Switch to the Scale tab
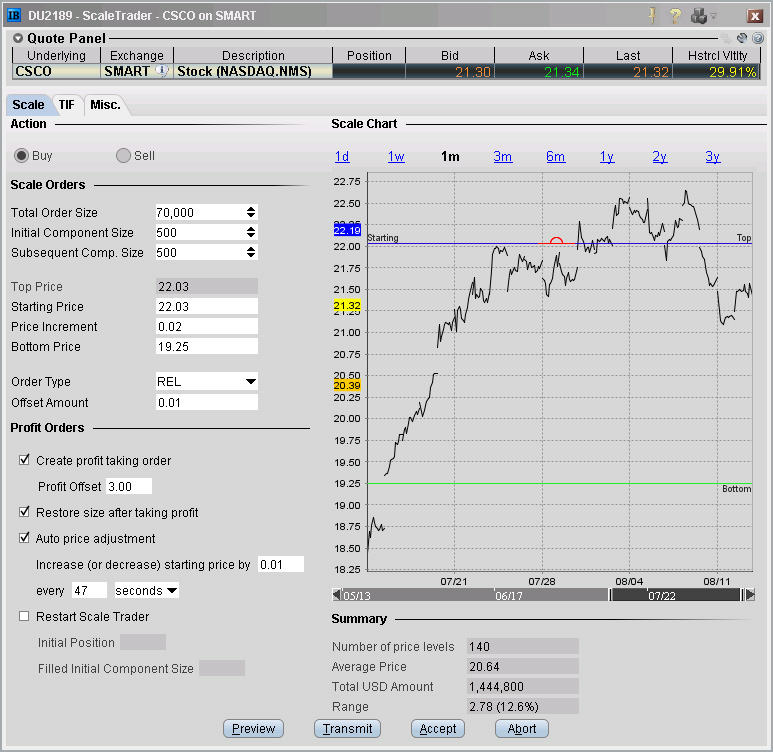 pos(28,105)
